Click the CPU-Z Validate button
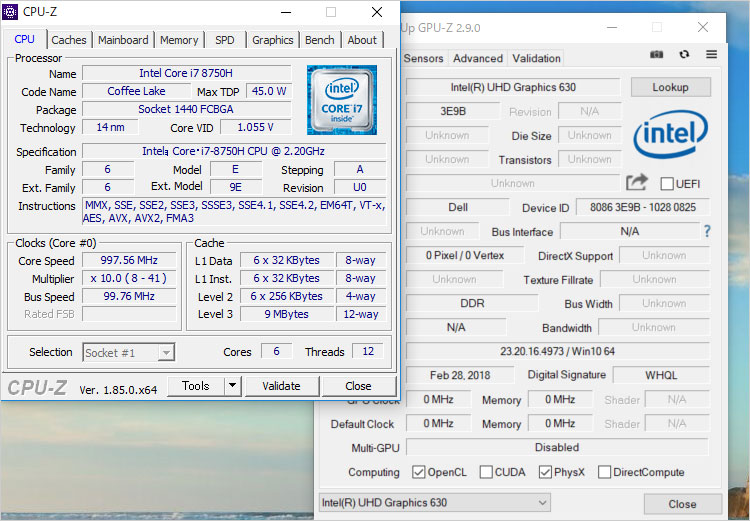Image resolution: width=750 pixels, height=521 pixels. (x=281, y=386)
